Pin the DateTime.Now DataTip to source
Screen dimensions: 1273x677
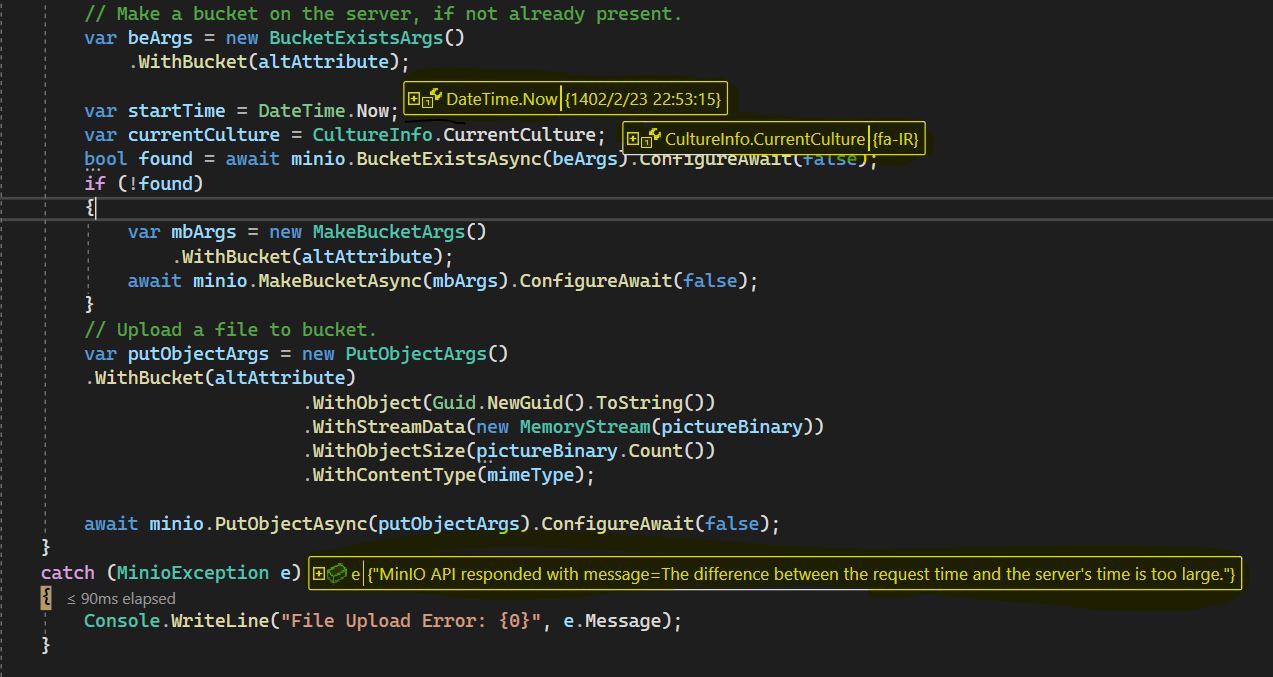coord(438,95)
